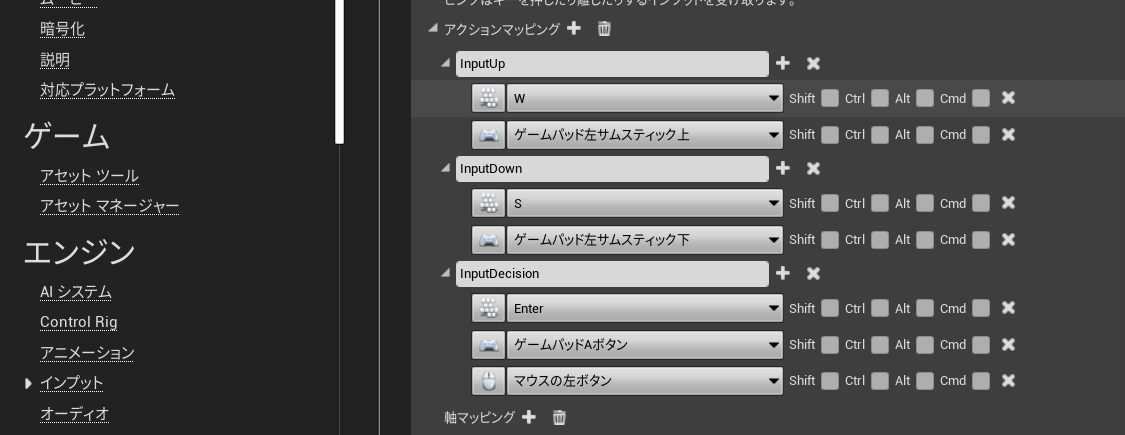Edit the InputDown action name field
Viewport: 1125px width, 435px height.
[612, 168]
